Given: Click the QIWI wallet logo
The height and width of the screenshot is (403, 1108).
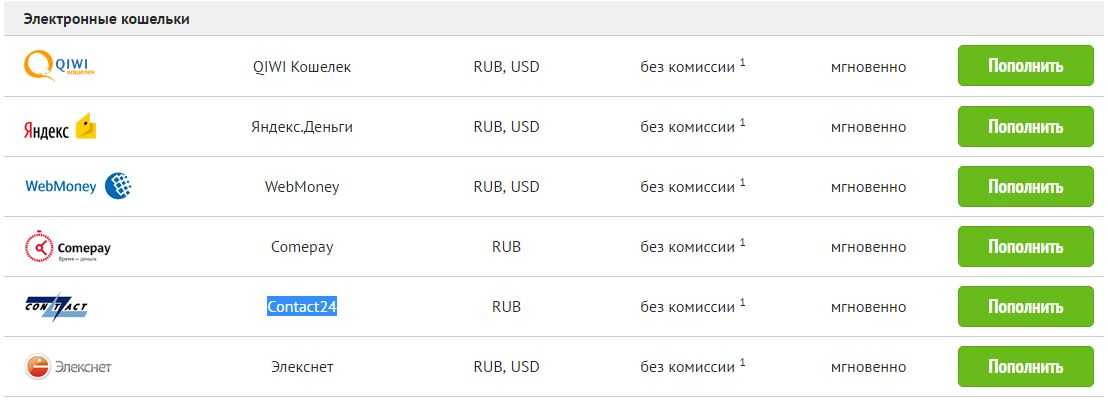Looking at the screenshot, I should [x=59, y=66].
